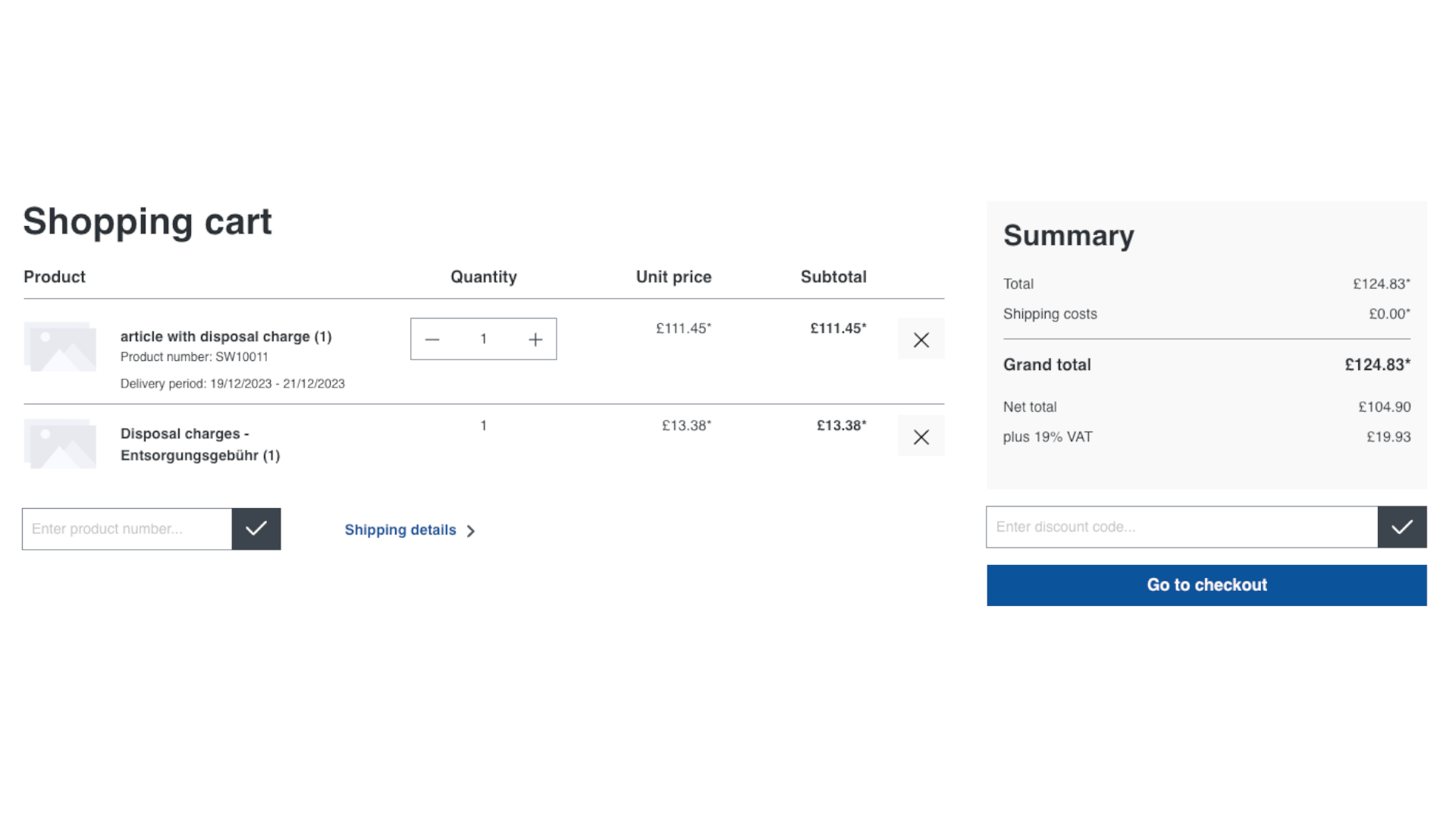Click the Net total £104.90 value
Screen dimensions: 1456x819
click(x=1384, y=407)
